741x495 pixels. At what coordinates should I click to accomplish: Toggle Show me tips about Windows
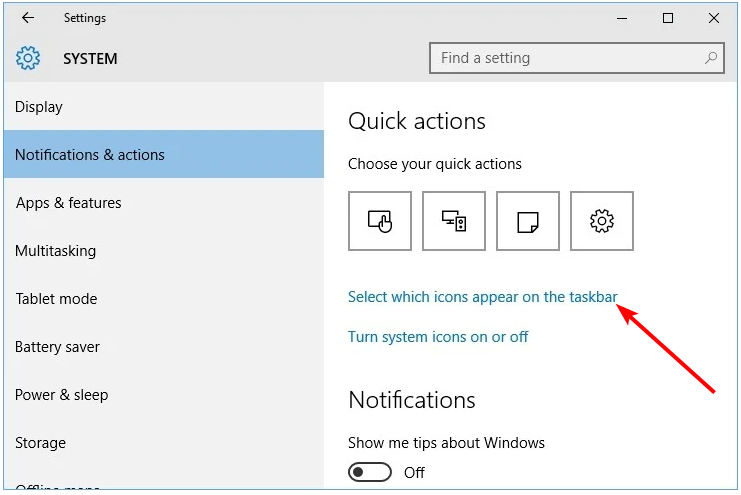point(370,472)
